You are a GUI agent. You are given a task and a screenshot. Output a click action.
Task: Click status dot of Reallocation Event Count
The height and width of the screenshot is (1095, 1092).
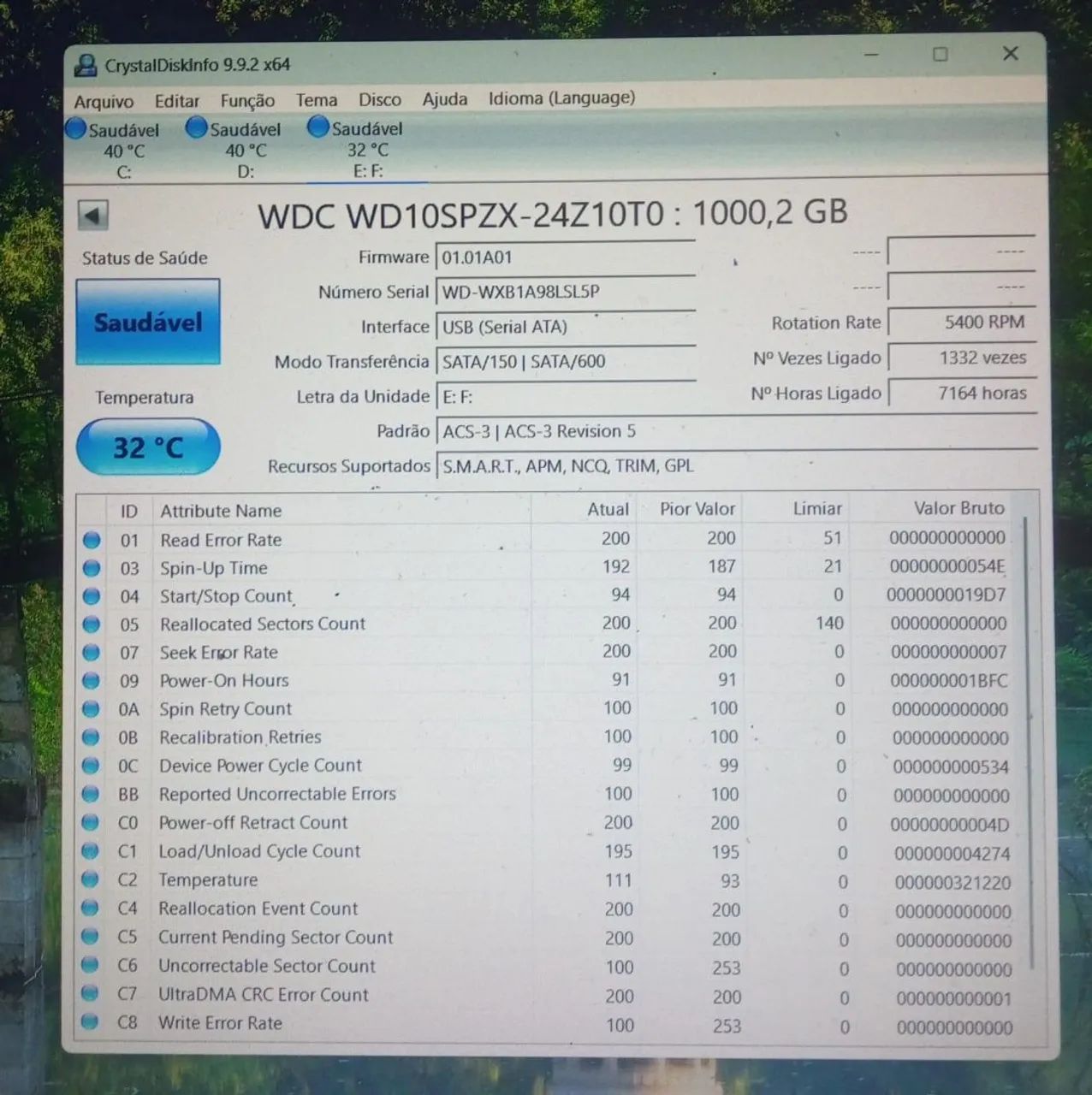[x=90, y=909]
